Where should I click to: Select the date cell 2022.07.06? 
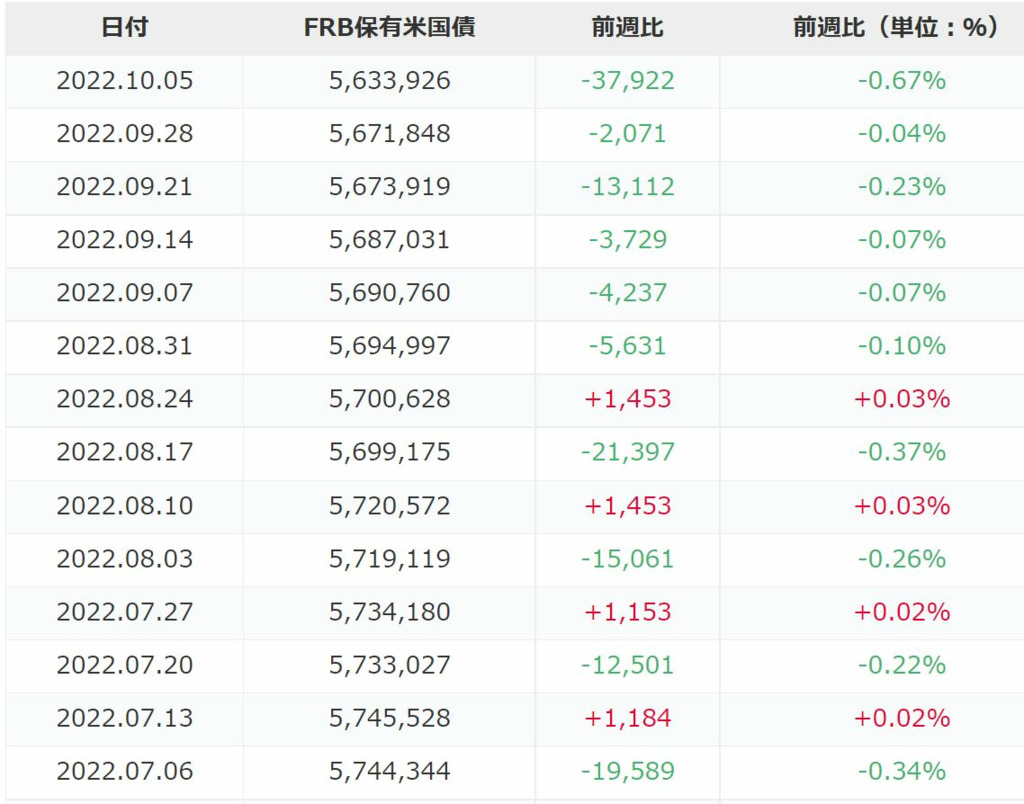pyautogui.click(x=125, y=771)
